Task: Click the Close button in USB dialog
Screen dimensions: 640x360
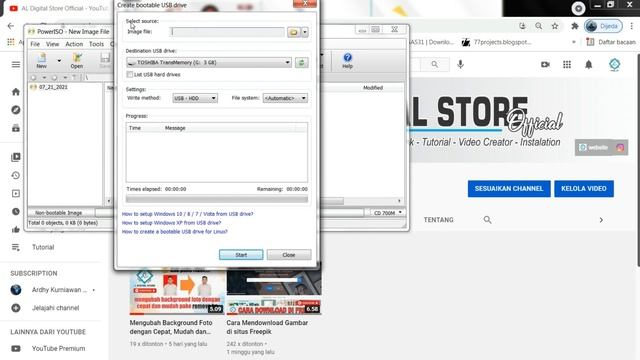Action: pos(289,255)
